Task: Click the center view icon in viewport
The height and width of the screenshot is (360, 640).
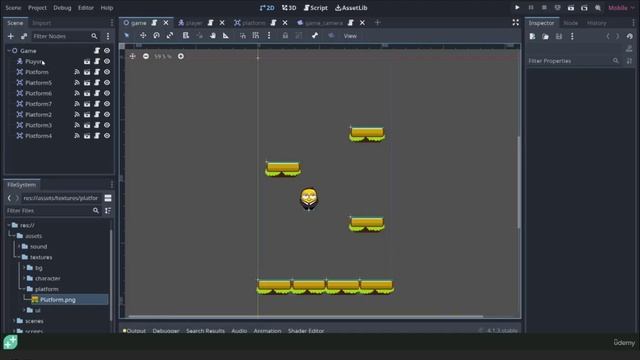Action: 132,56
